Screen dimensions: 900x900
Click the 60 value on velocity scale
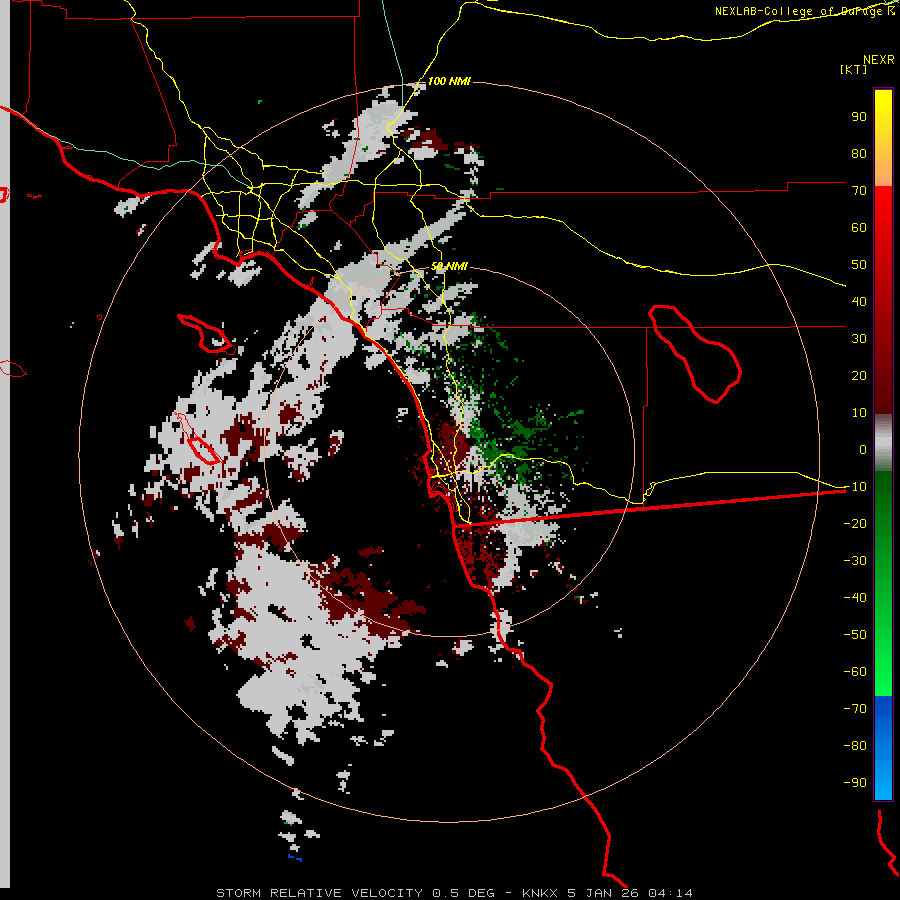859,227
